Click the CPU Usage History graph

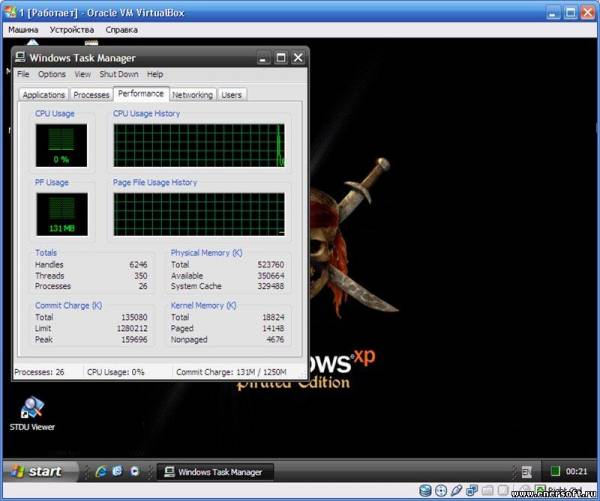[199, 145]
